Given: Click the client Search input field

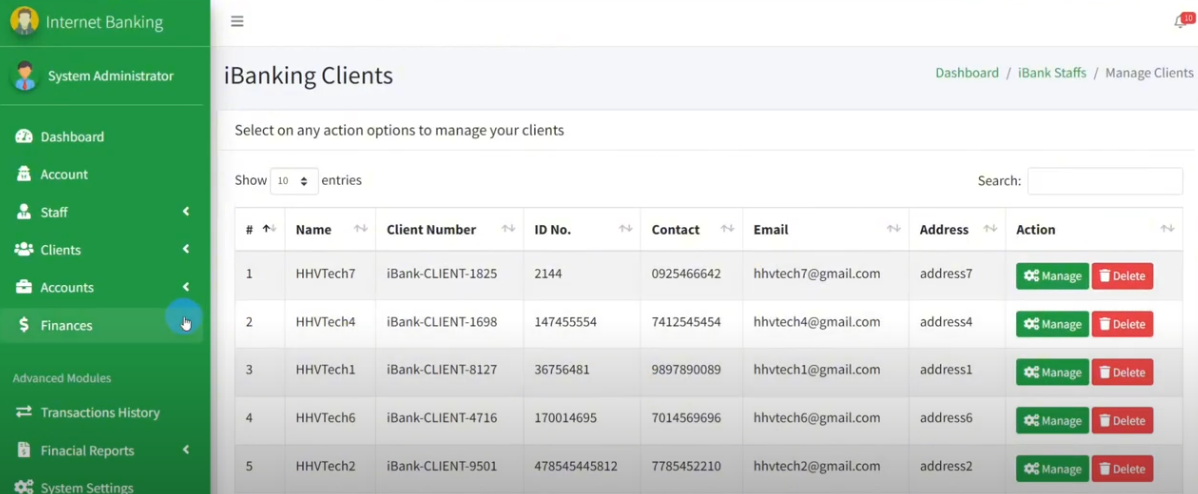Looking at the screenshot, I should pos(1104,181).
